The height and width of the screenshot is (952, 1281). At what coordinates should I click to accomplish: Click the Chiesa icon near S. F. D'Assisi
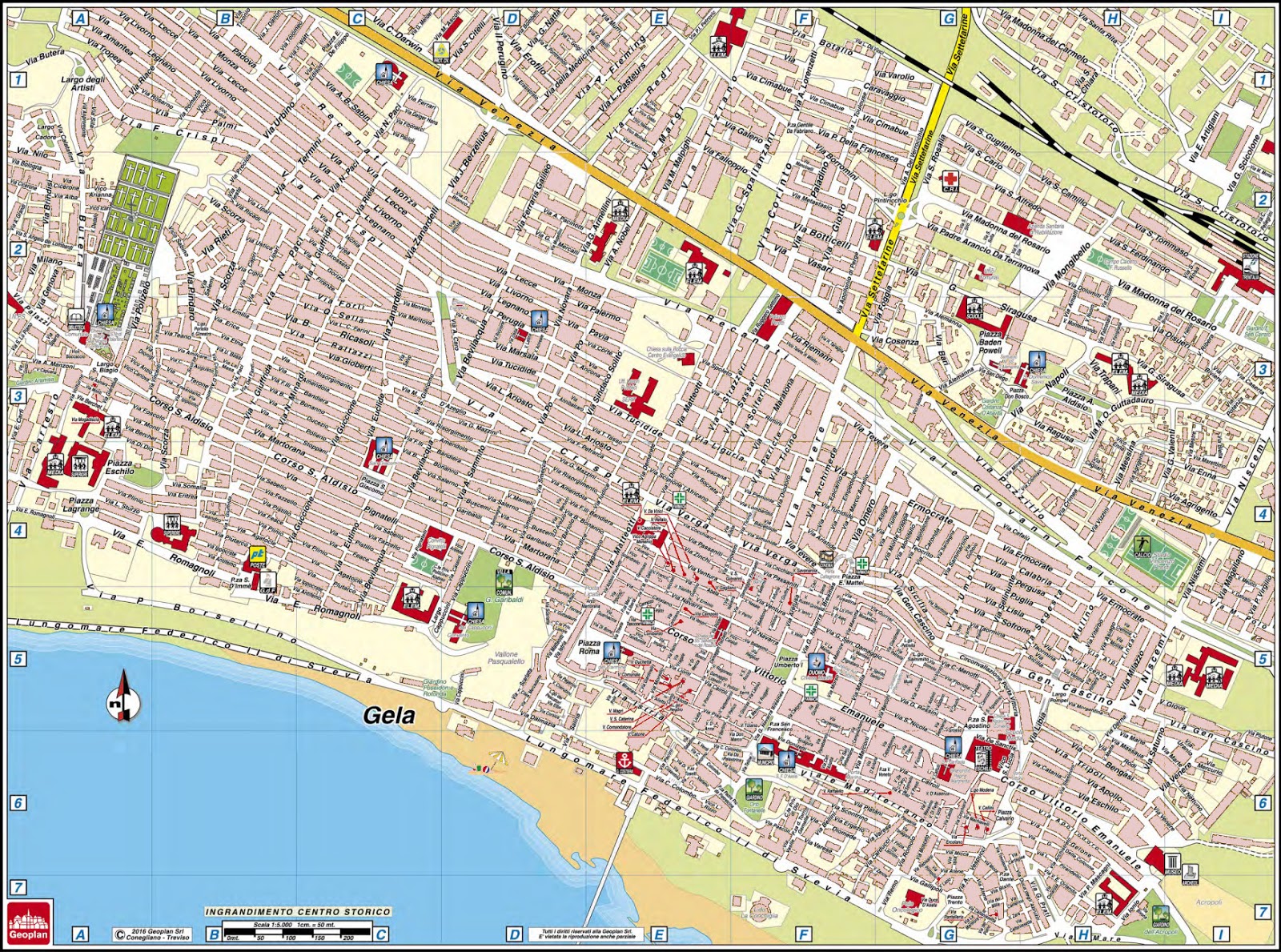coord(786,761)
